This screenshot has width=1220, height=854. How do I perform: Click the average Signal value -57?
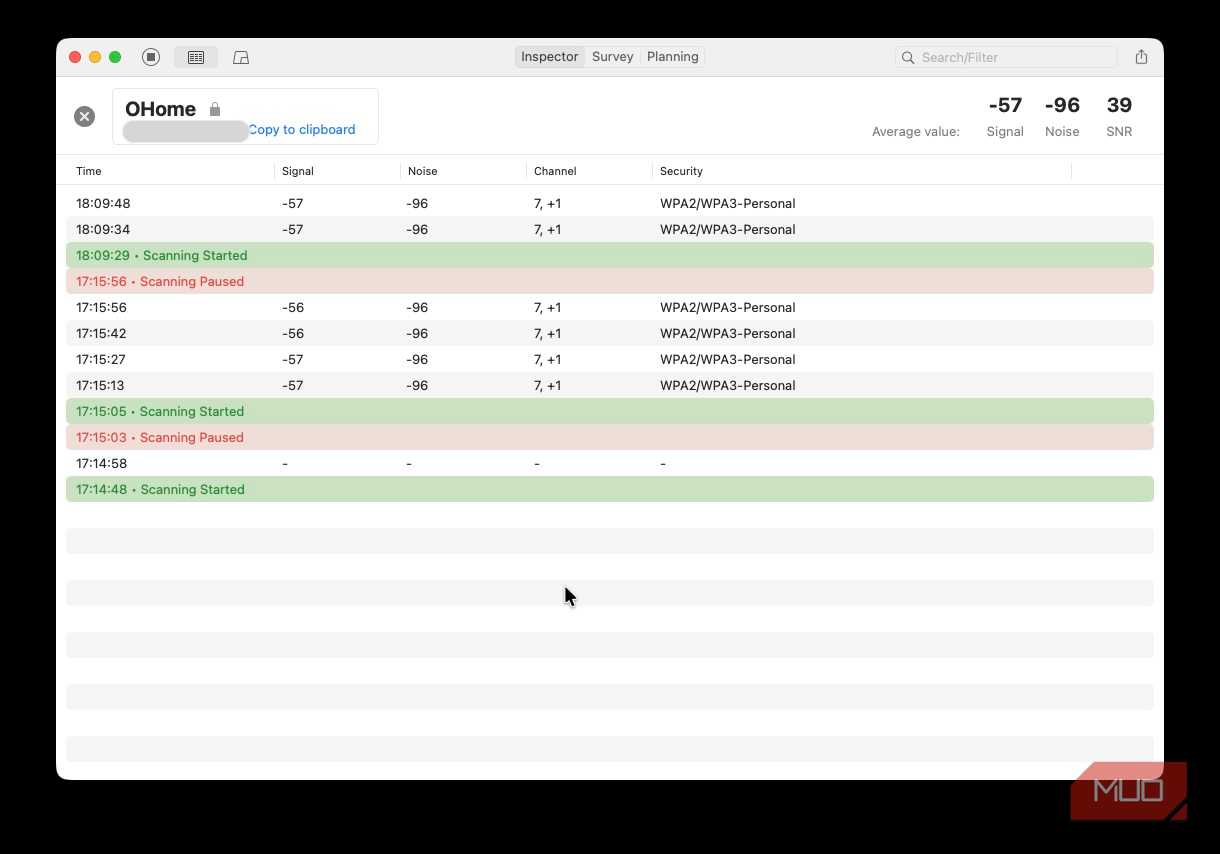(x=1005, y=105)
